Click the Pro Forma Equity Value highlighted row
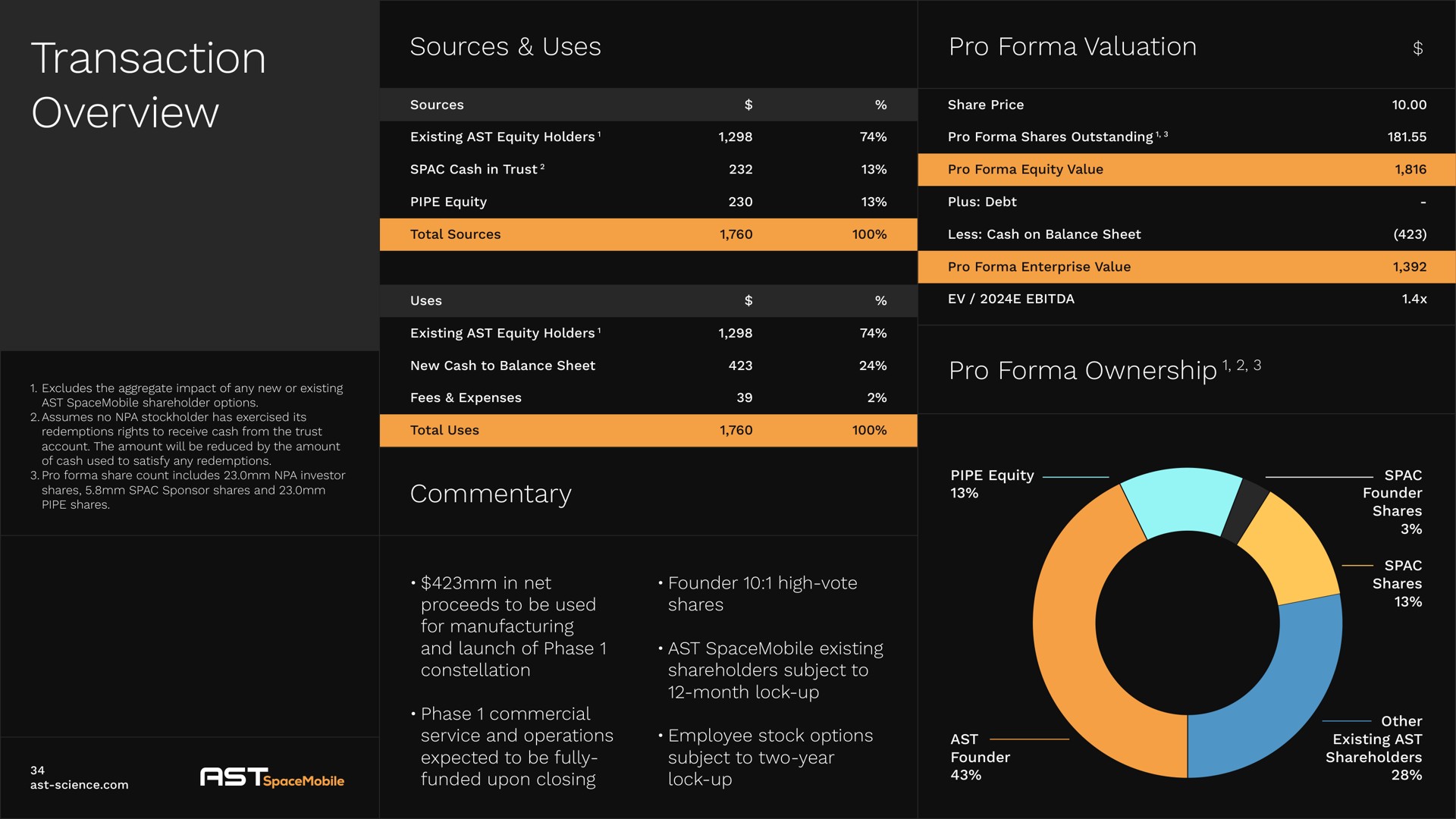Screen dimensions: 1456x819 [1190, 169]
